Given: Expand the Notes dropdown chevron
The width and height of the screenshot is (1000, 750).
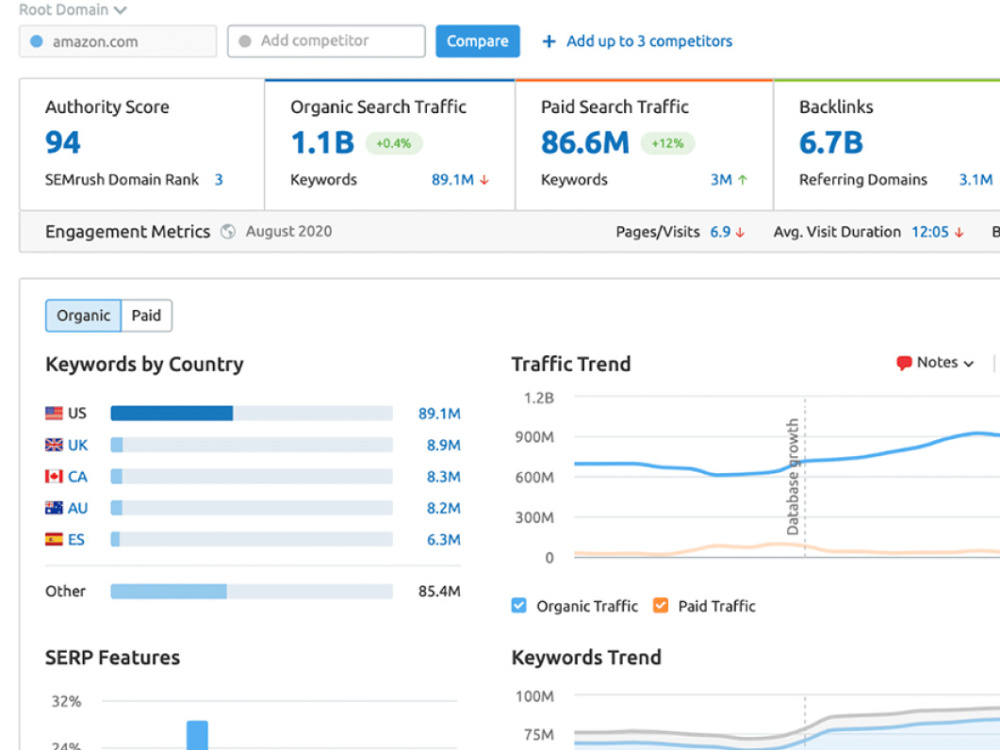Looking at the screenshot, I should pyautogui.click(x=969, y=364).
